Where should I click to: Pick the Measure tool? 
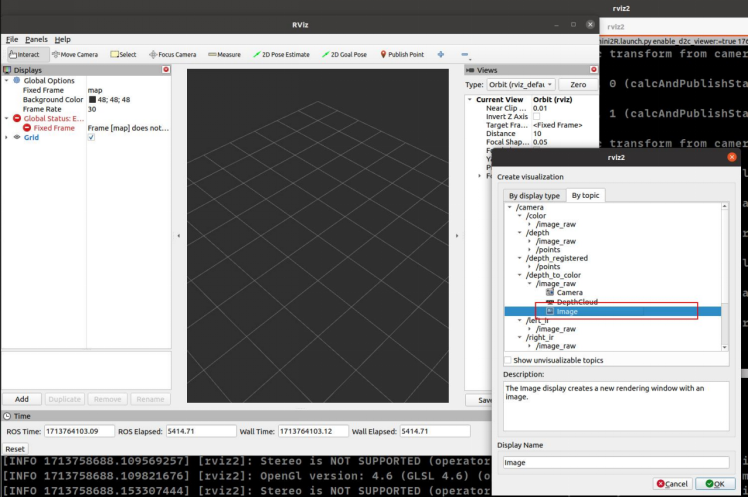[x=224, y=54]
